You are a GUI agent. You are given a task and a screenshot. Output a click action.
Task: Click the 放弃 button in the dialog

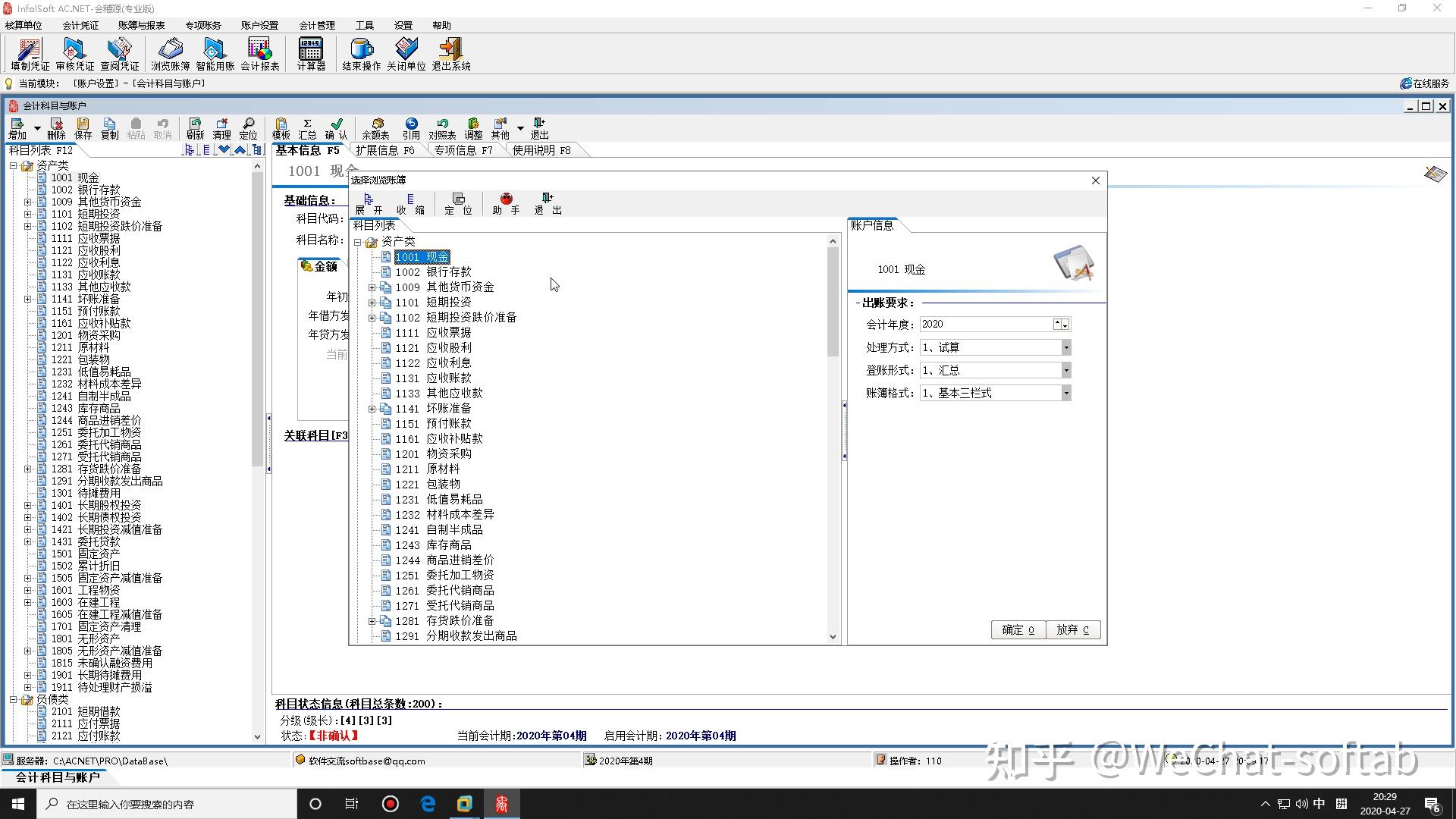click(x=1073, y=629)
